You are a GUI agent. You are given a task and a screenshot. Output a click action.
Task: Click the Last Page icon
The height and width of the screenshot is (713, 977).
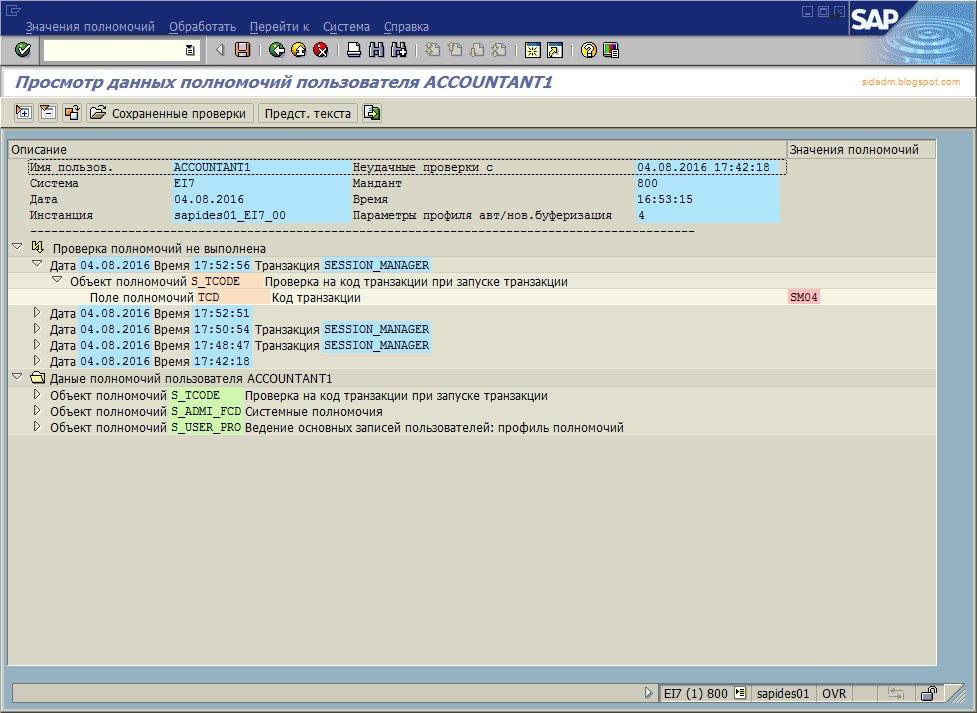tap(498, 50)
